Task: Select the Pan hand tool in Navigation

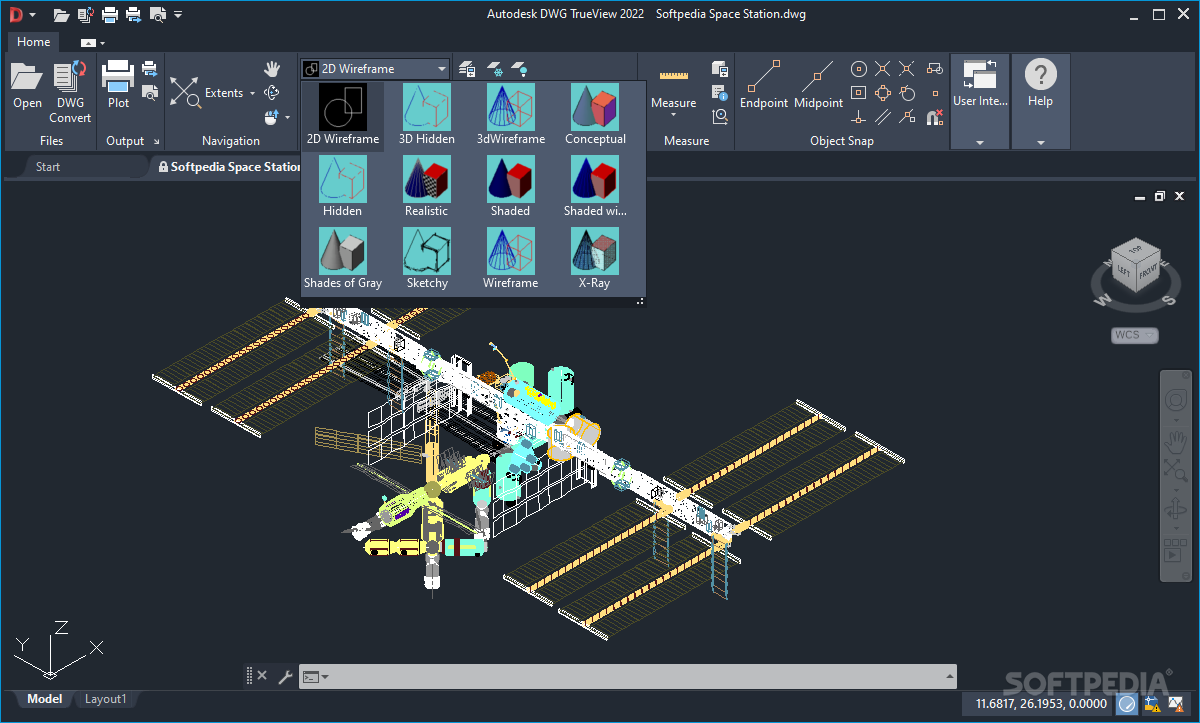Action: [x=272, y=69]
